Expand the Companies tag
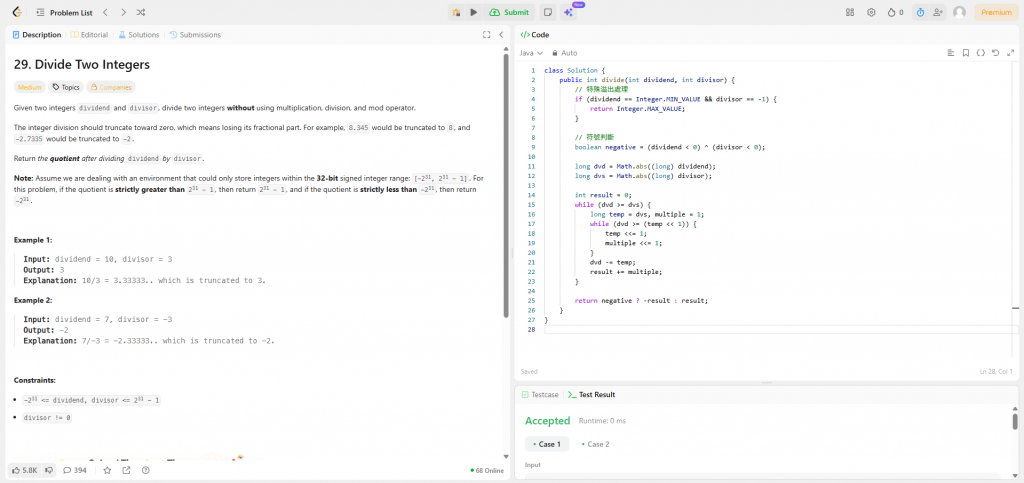Image resolution: width=1024 pixels, height=483 pixels. [x=110, y=87]
